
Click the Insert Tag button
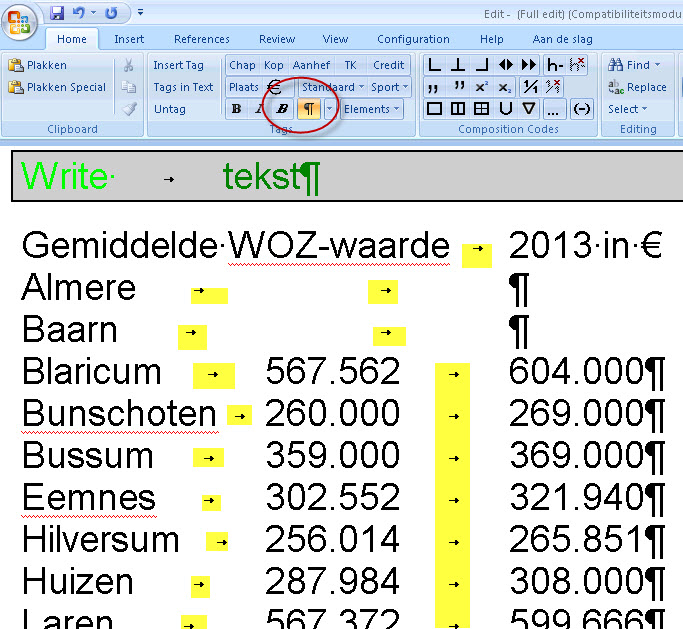coord(178,65)
